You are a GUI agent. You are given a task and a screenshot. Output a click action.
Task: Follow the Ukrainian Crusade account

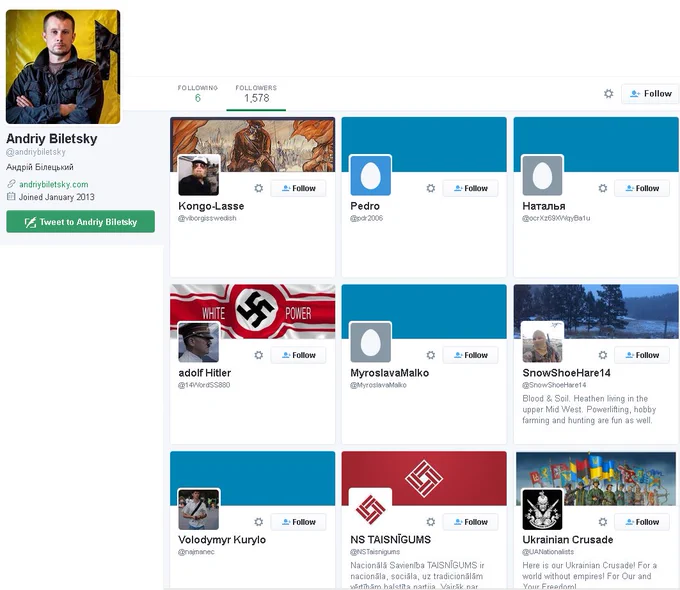[x=642, y=522]
